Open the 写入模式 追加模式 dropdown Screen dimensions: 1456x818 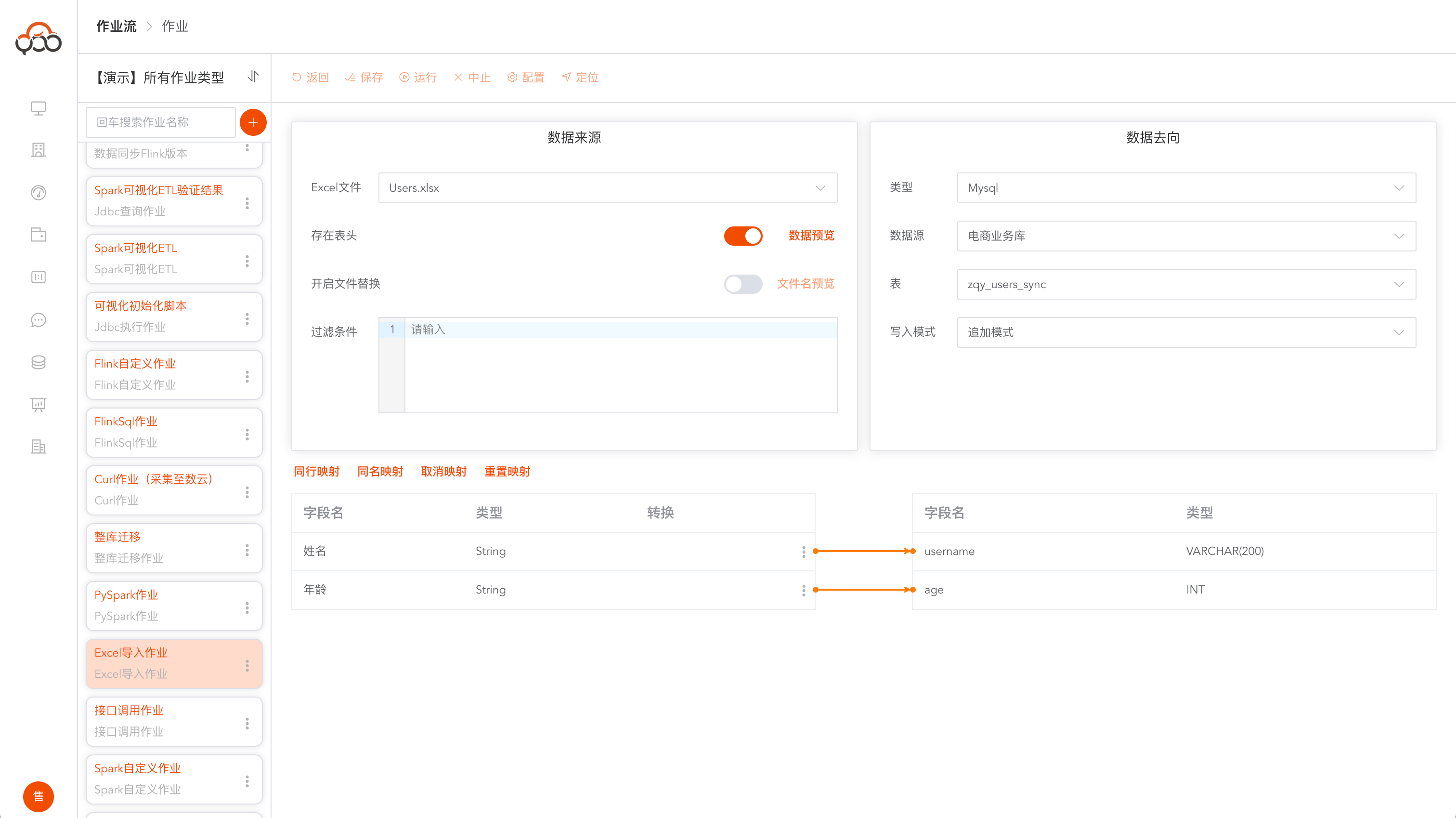1186,332
